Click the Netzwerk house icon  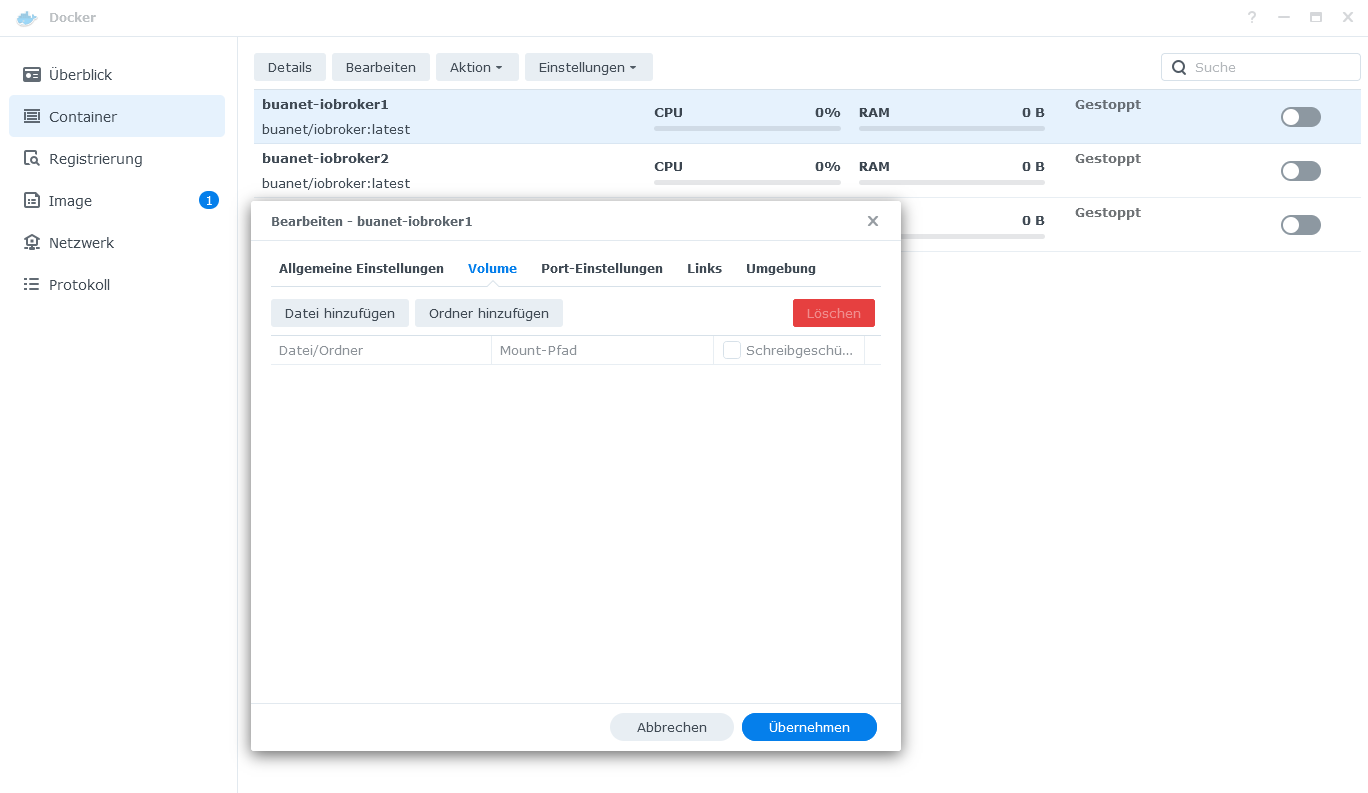[x=32, y=243]
